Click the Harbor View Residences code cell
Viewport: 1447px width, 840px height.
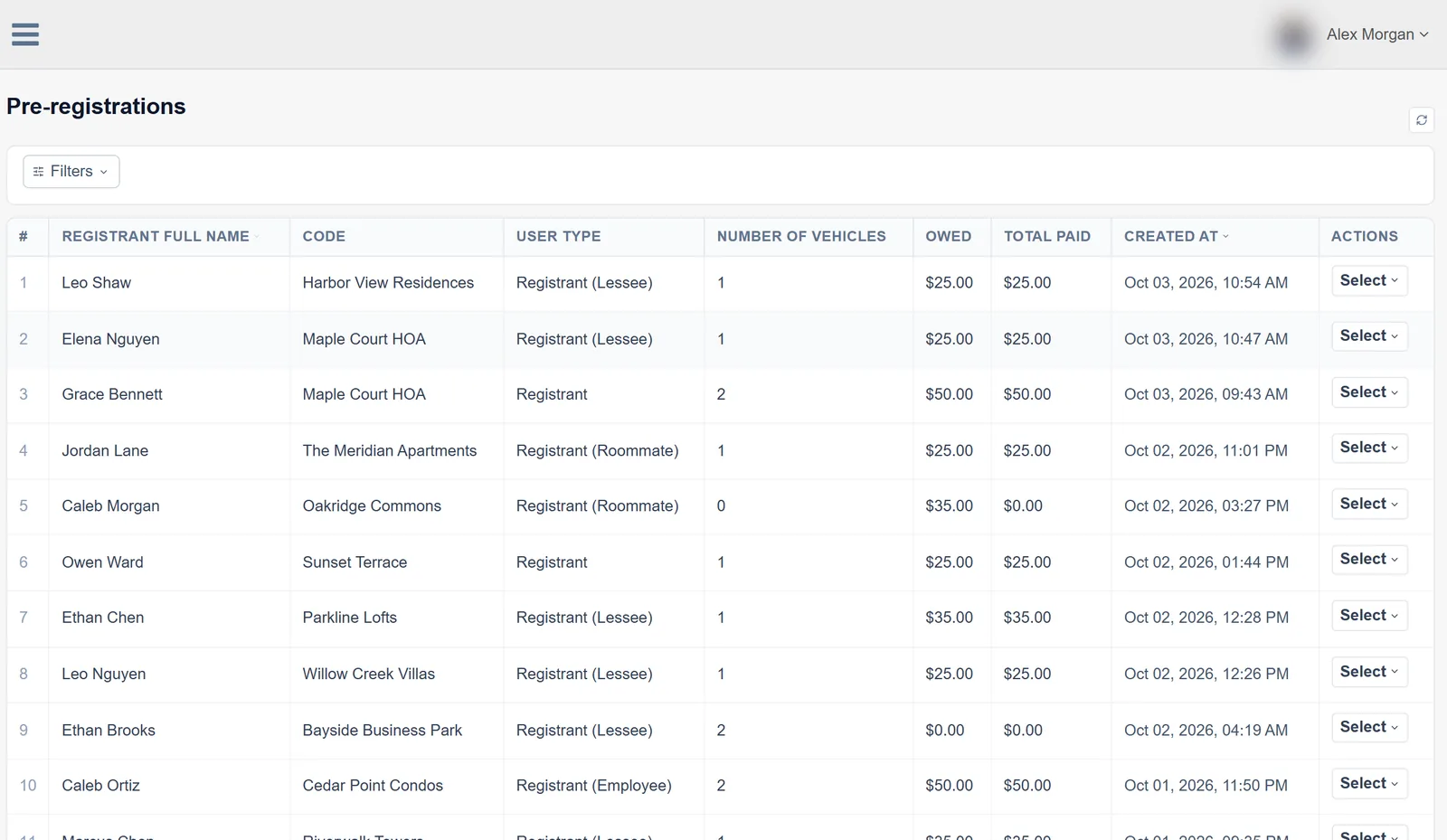point(388,283)
